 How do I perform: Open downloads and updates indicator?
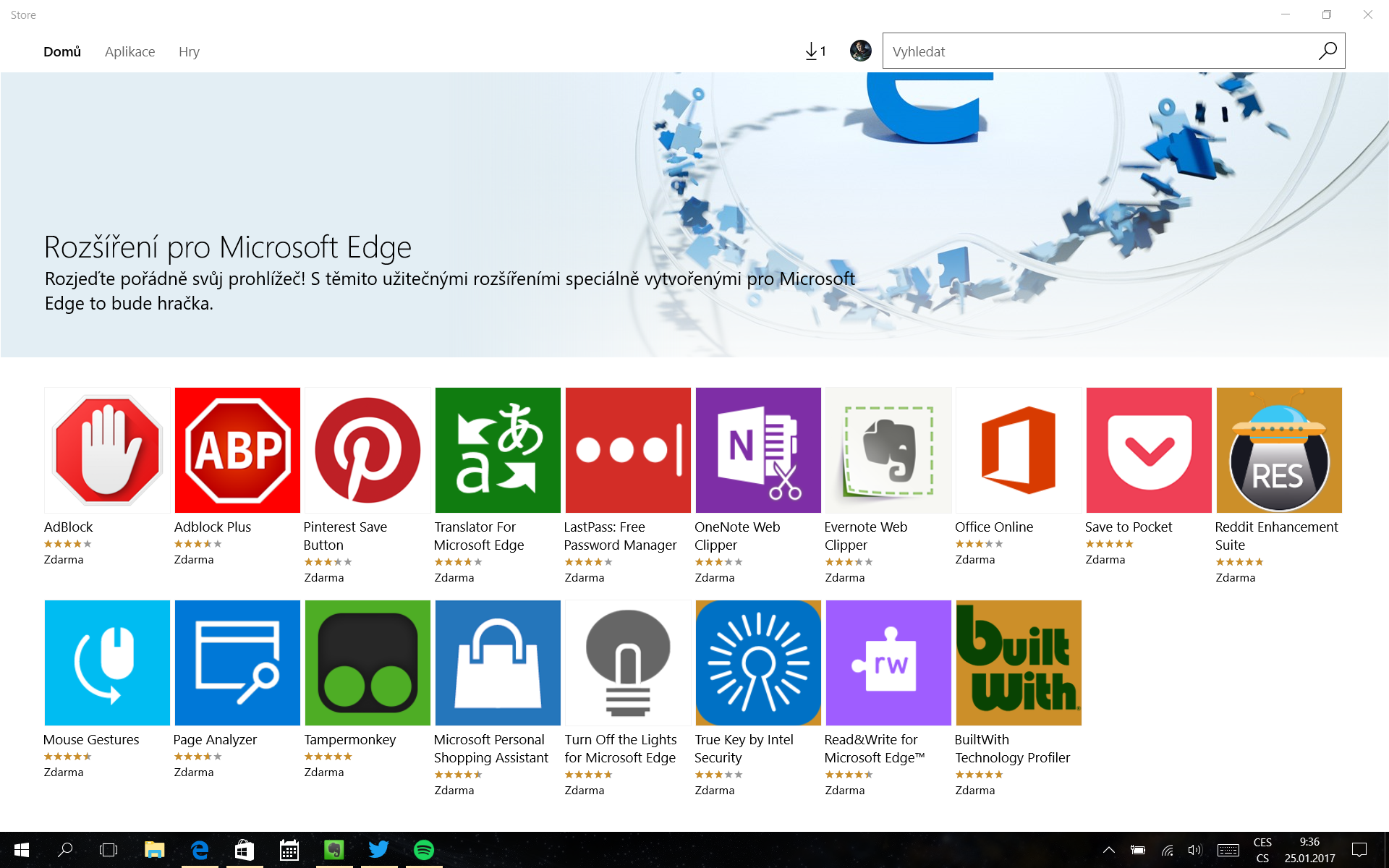coord(815,51)
